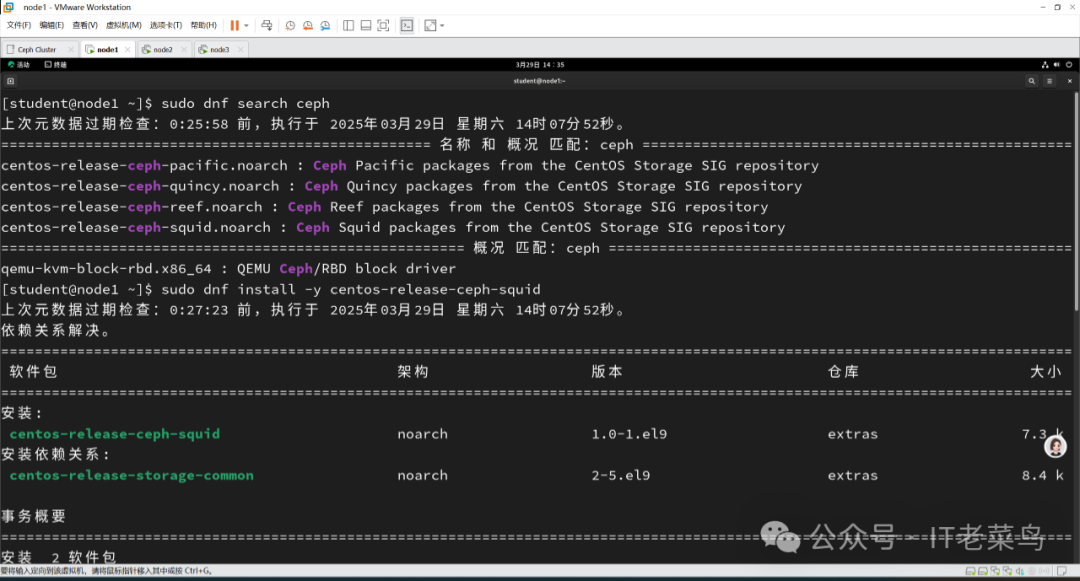Open a new terminal tab with the plus icon
The image size is (1080, 581).
[10, 81]
